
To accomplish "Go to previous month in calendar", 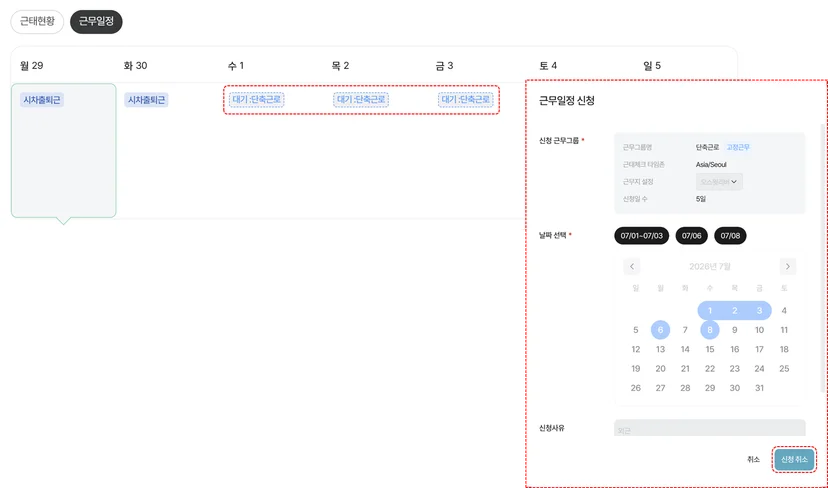I will (x=632, y=266).
